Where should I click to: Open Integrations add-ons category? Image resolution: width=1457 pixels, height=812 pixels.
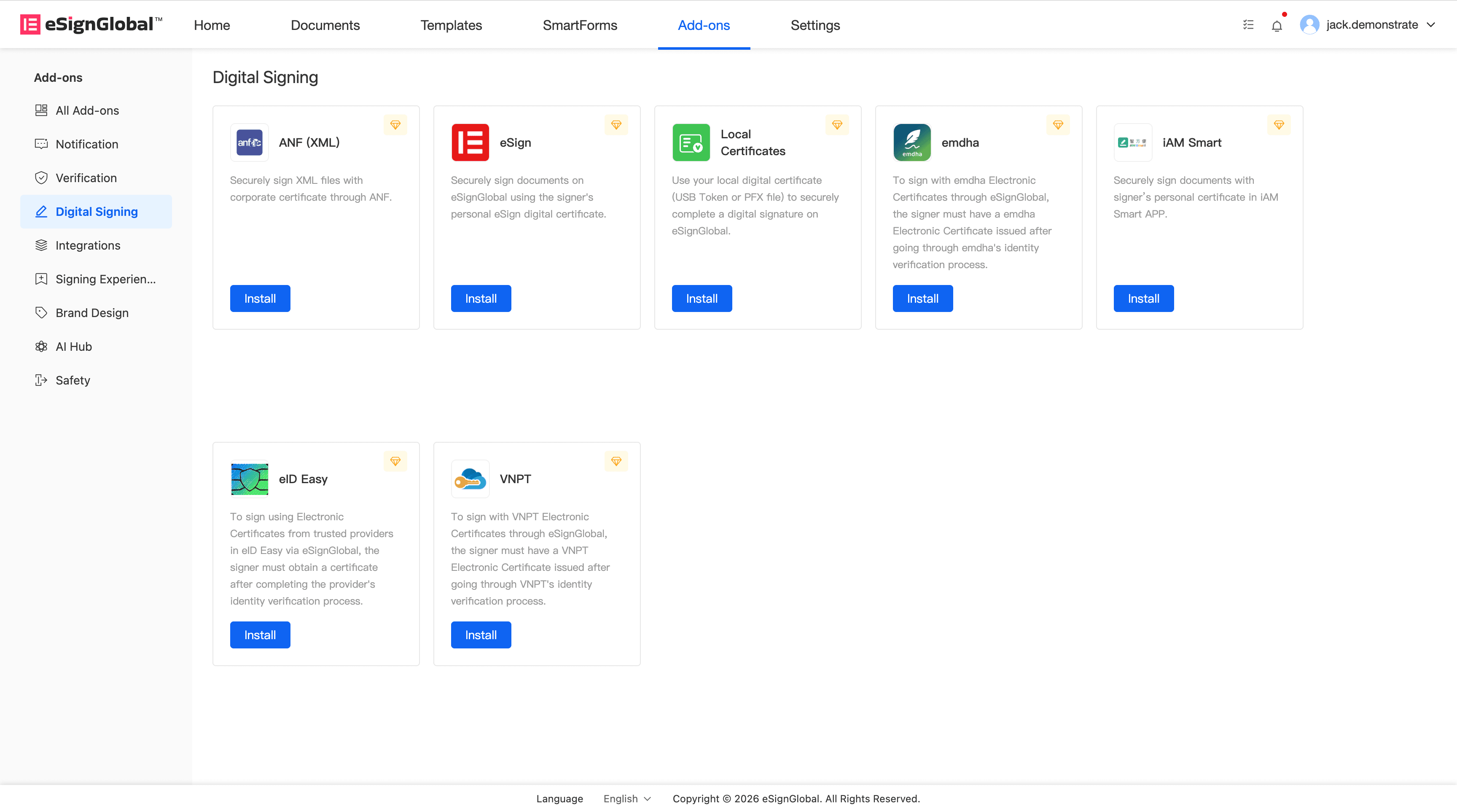coord(96,245)
